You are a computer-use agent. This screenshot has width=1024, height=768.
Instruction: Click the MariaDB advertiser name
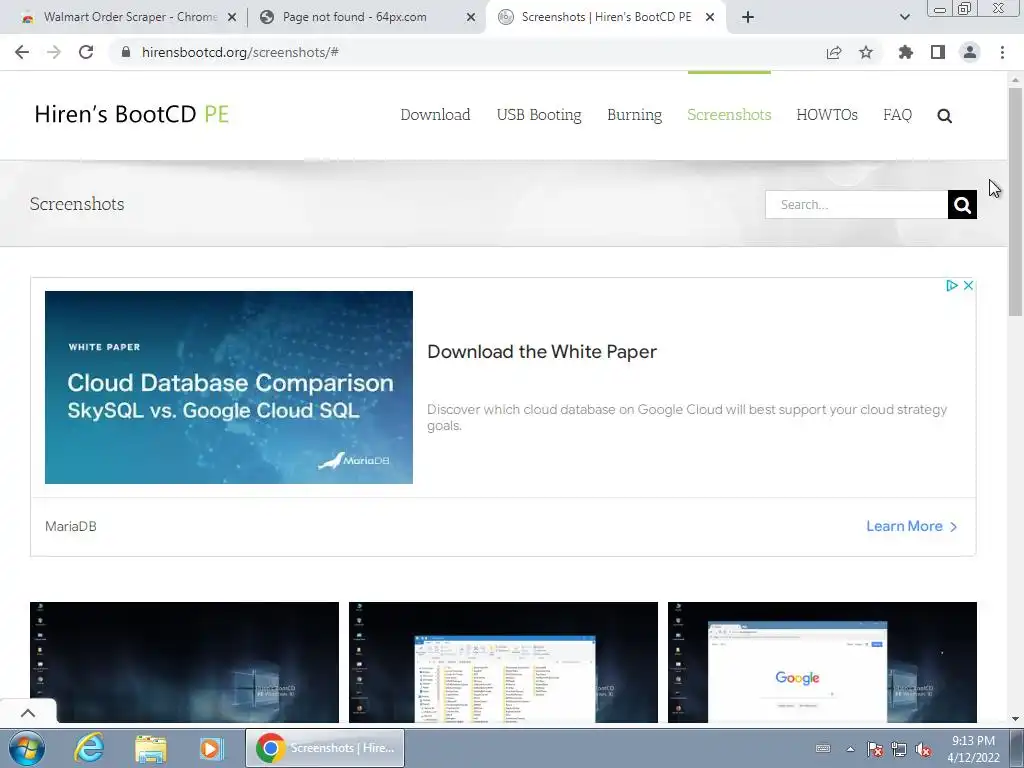coord(71,526)
